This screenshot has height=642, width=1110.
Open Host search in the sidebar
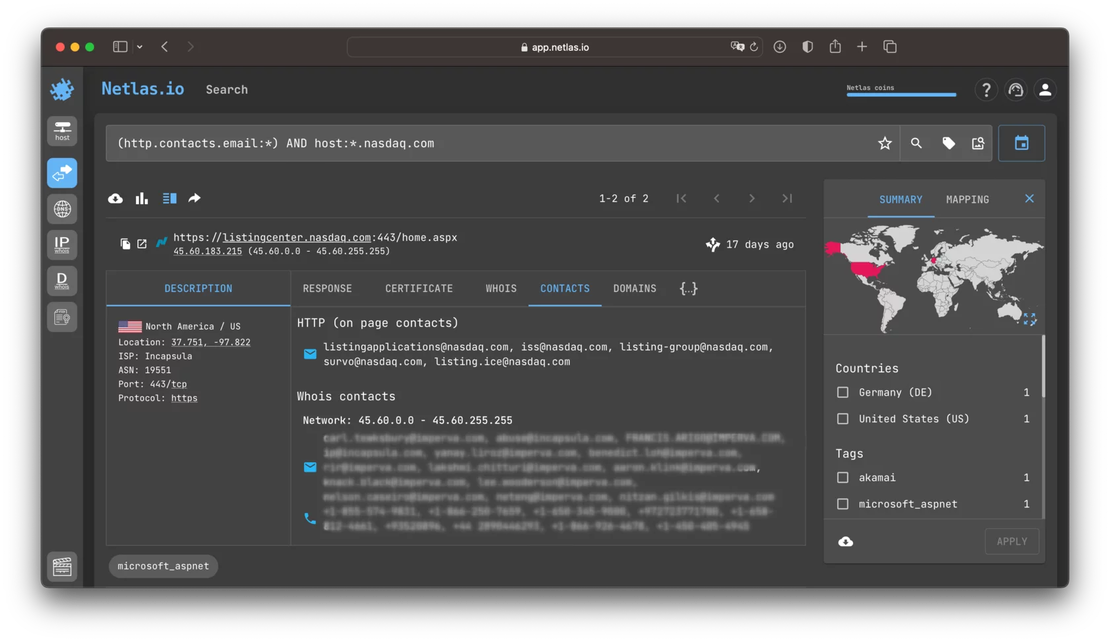coord(62,131)
